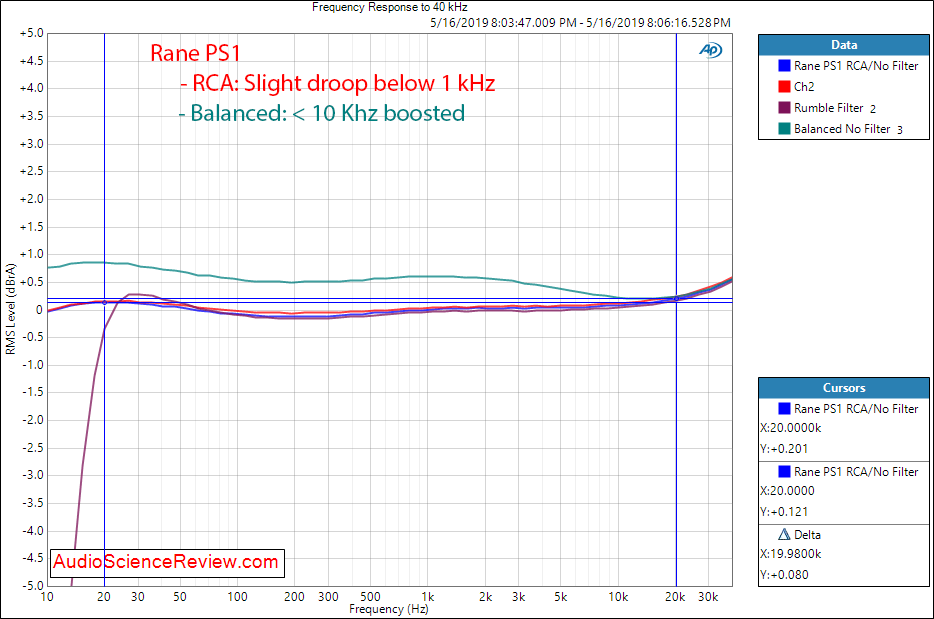Click the Y:+0.121 cursor readout
This screenshot has height=619, width=934.
click(x=784, y=512)
